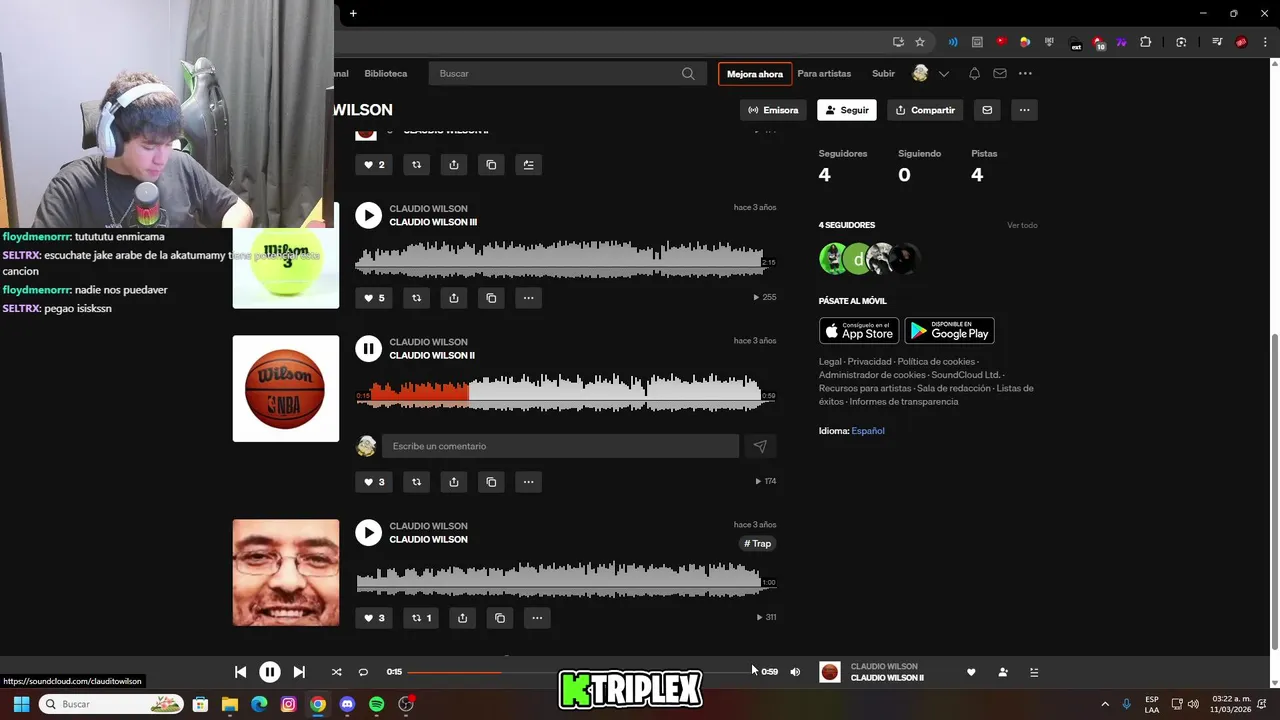This screenshot has width=1280, height=720.
Task: Open profile more options ellipsis button
Action: pyautogui.click(x=1024, y=110)
